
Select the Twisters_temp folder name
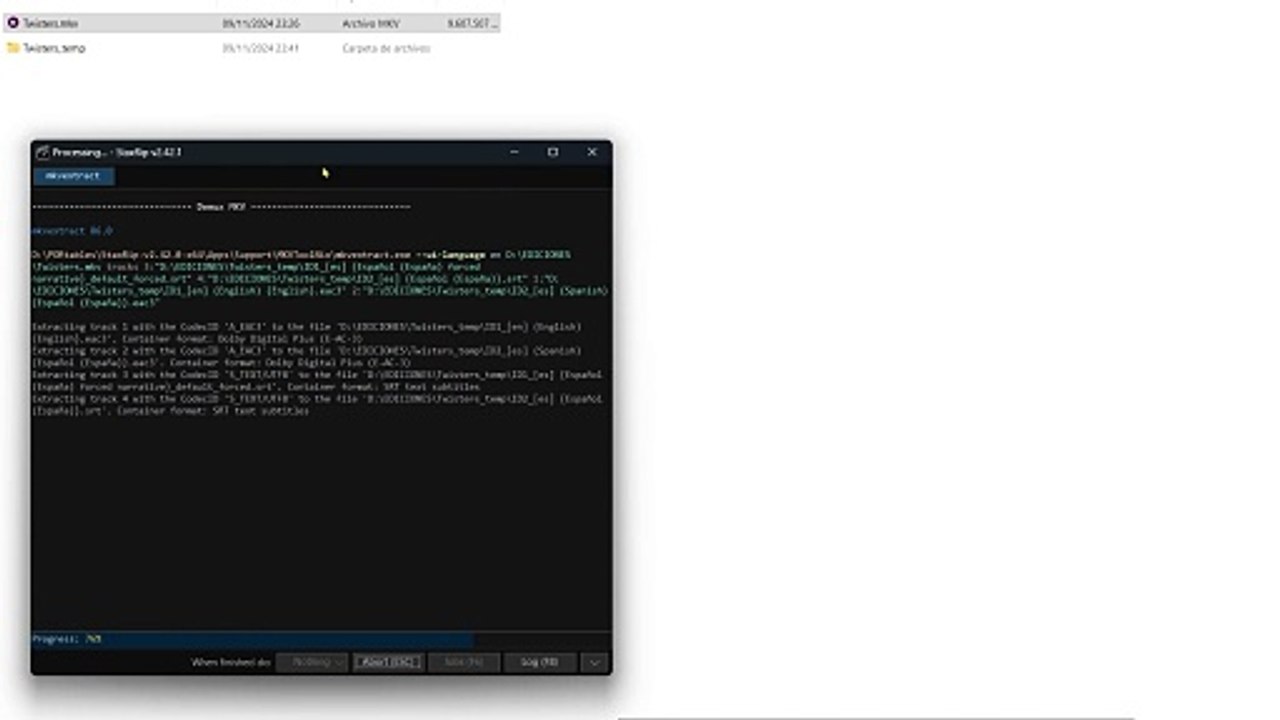tap(55, 48)
